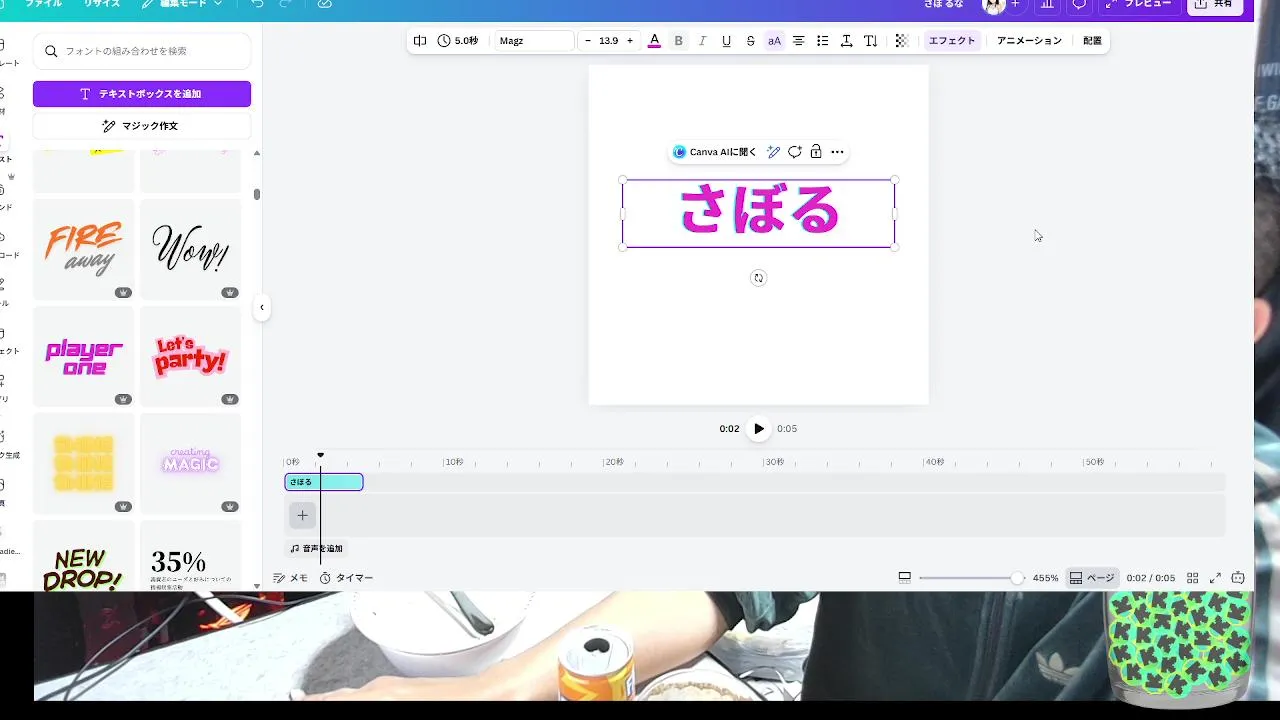This screenshot has width=1280, height=720.
Task: Click マジック作文 button
Action: [x=142, y=126]
